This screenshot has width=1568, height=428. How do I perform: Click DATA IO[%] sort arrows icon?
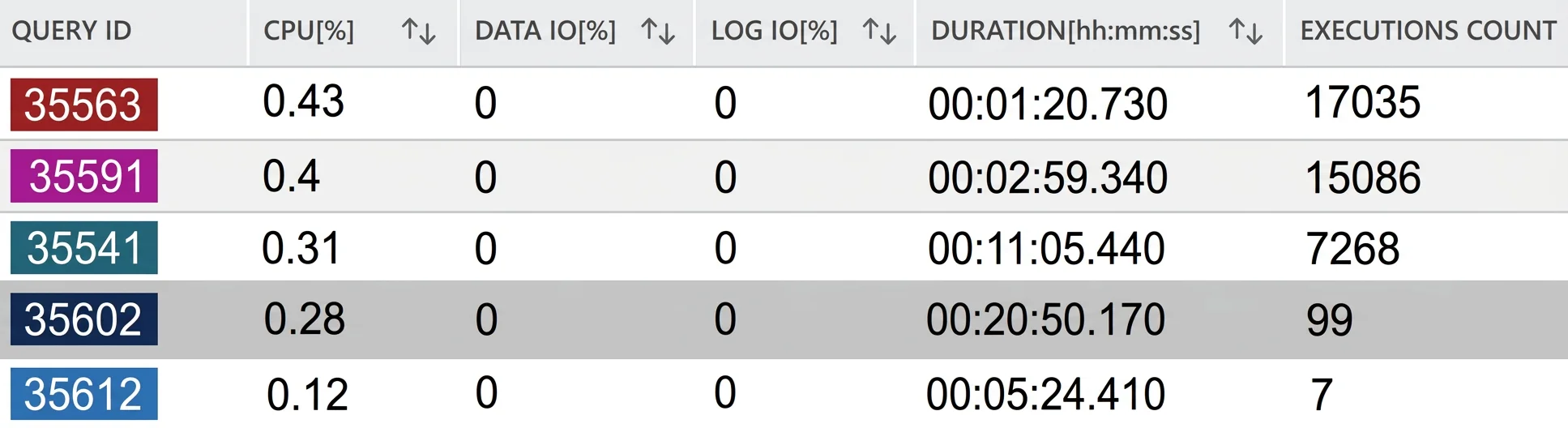(x=658, y=32)
